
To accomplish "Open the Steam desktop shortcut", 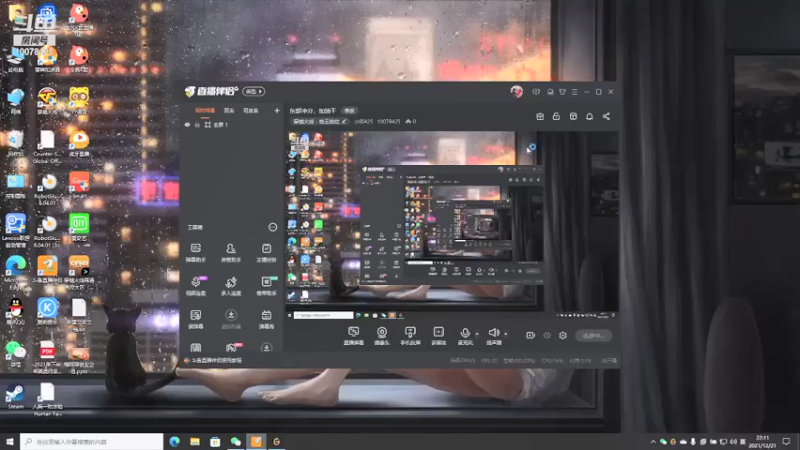I will (x=15, y=396).
